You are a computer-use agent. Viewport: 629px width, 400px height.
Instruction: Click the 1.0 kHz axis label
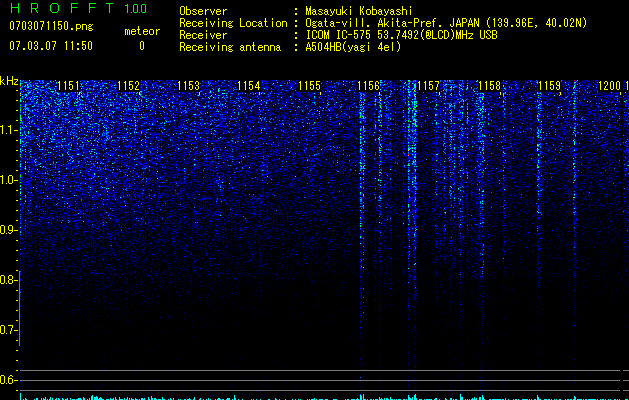click(x=7, y=180)
